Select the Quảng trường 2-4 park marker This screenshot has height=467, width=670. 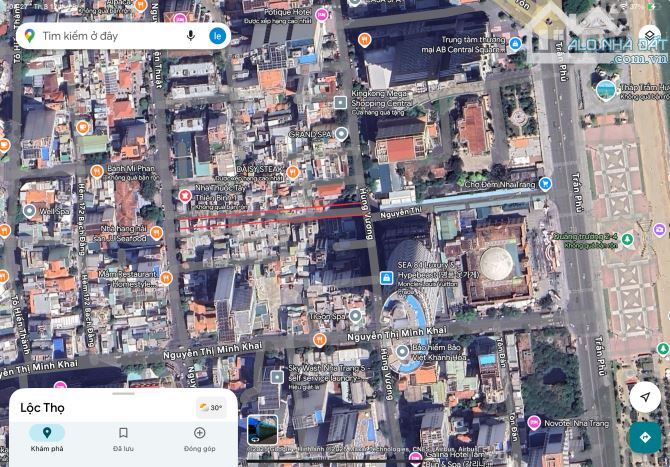627,240
